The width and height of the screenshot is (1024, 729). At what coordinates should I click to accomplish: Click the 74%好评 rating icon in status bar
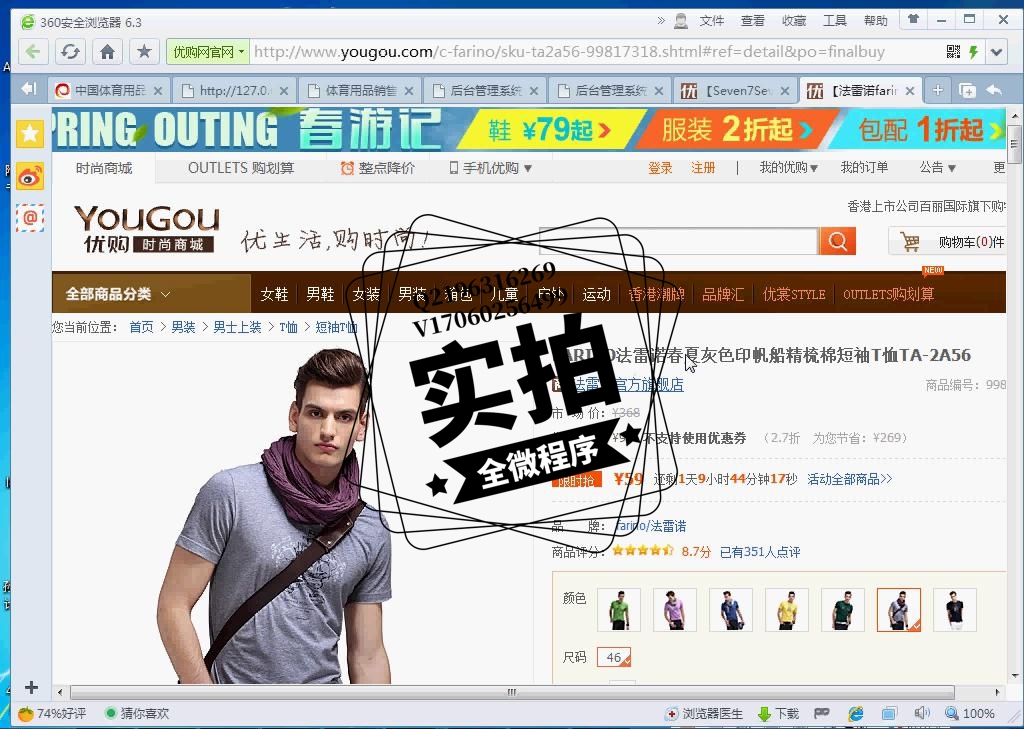[54, 713]
